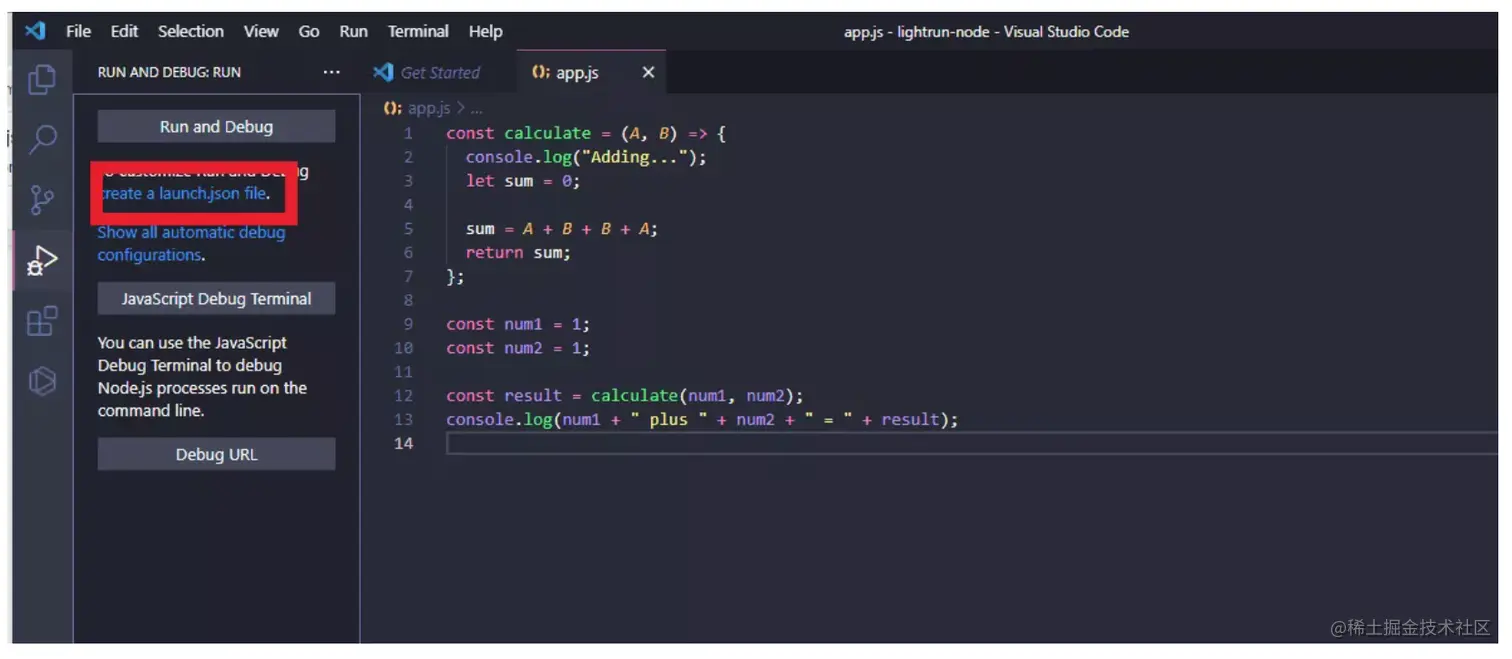The image size is (1512, 659).
Task: Click the breadcrumb ellipsis after app.js
Action: [476, 108]
